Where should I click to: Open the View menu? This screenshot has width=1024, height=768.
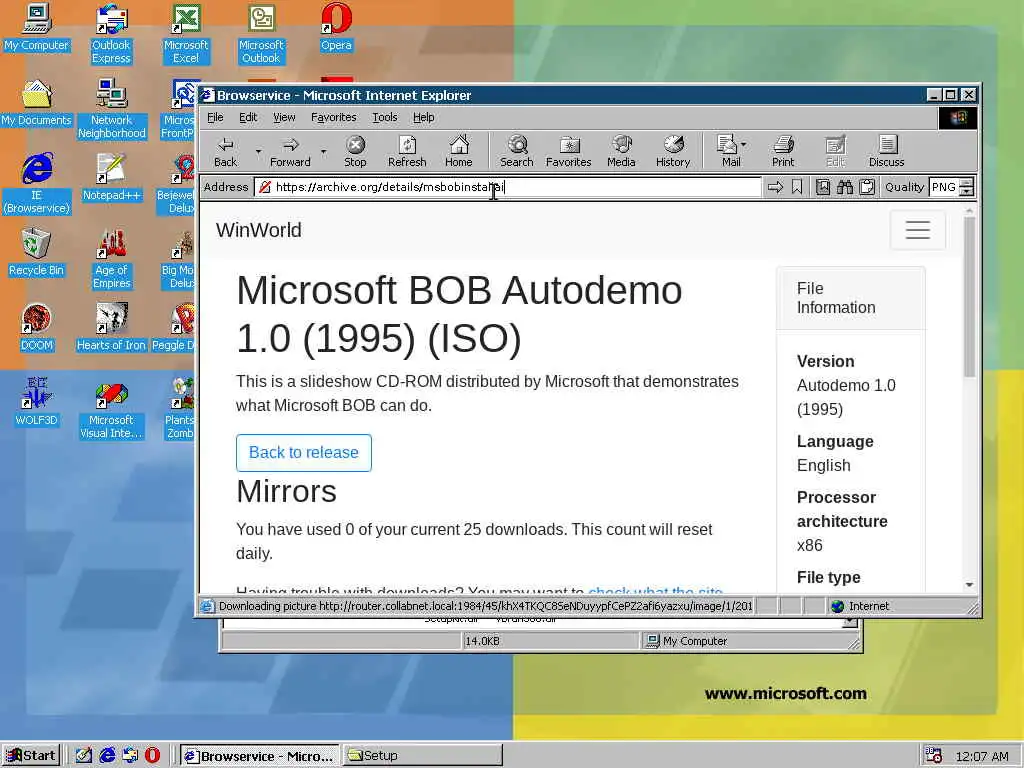(x=283, y=118)
